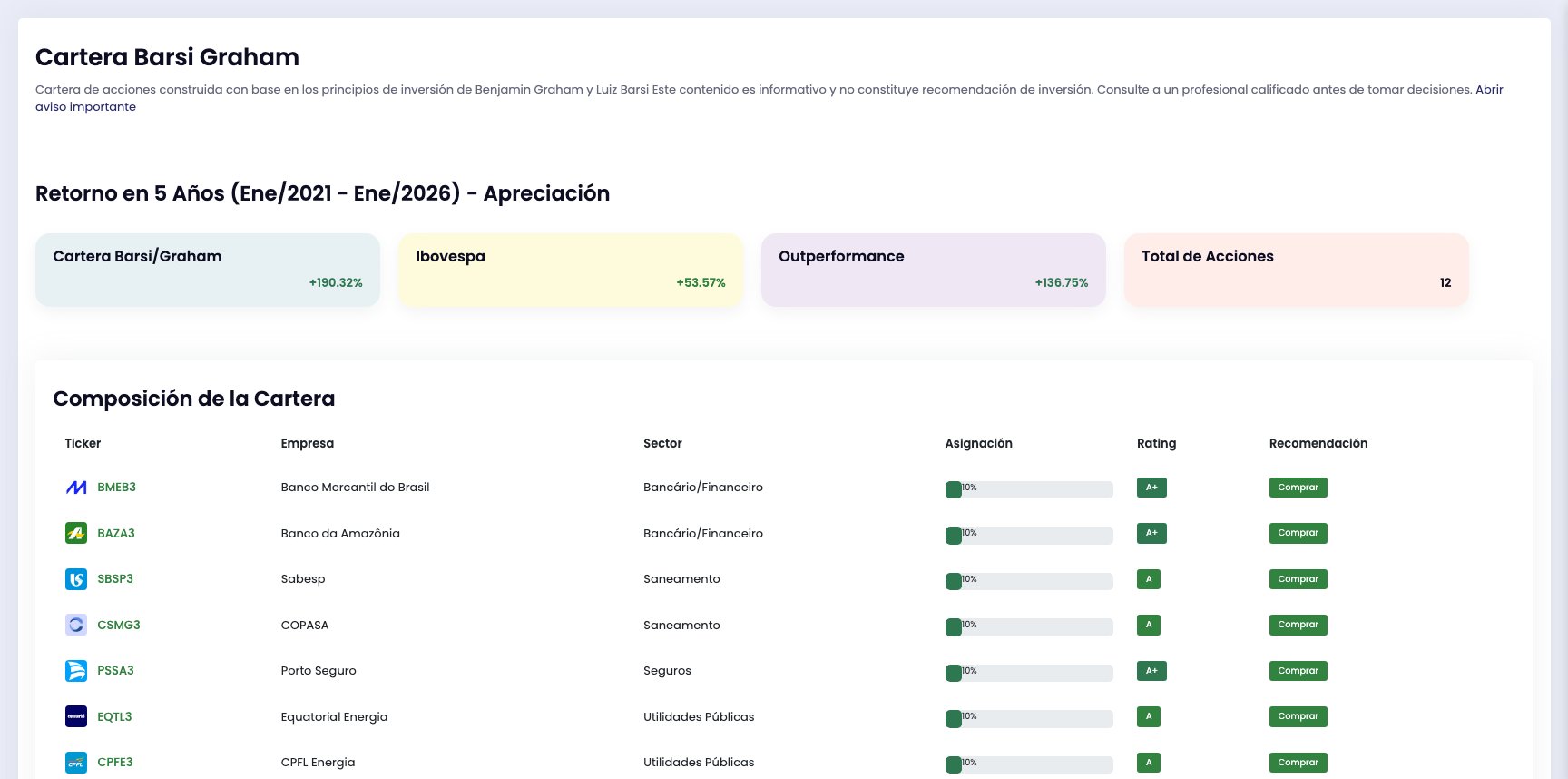Click the BMEB3 company logo icon
Viewport: 1568px width, 779px height.
(x=76, y=488)
